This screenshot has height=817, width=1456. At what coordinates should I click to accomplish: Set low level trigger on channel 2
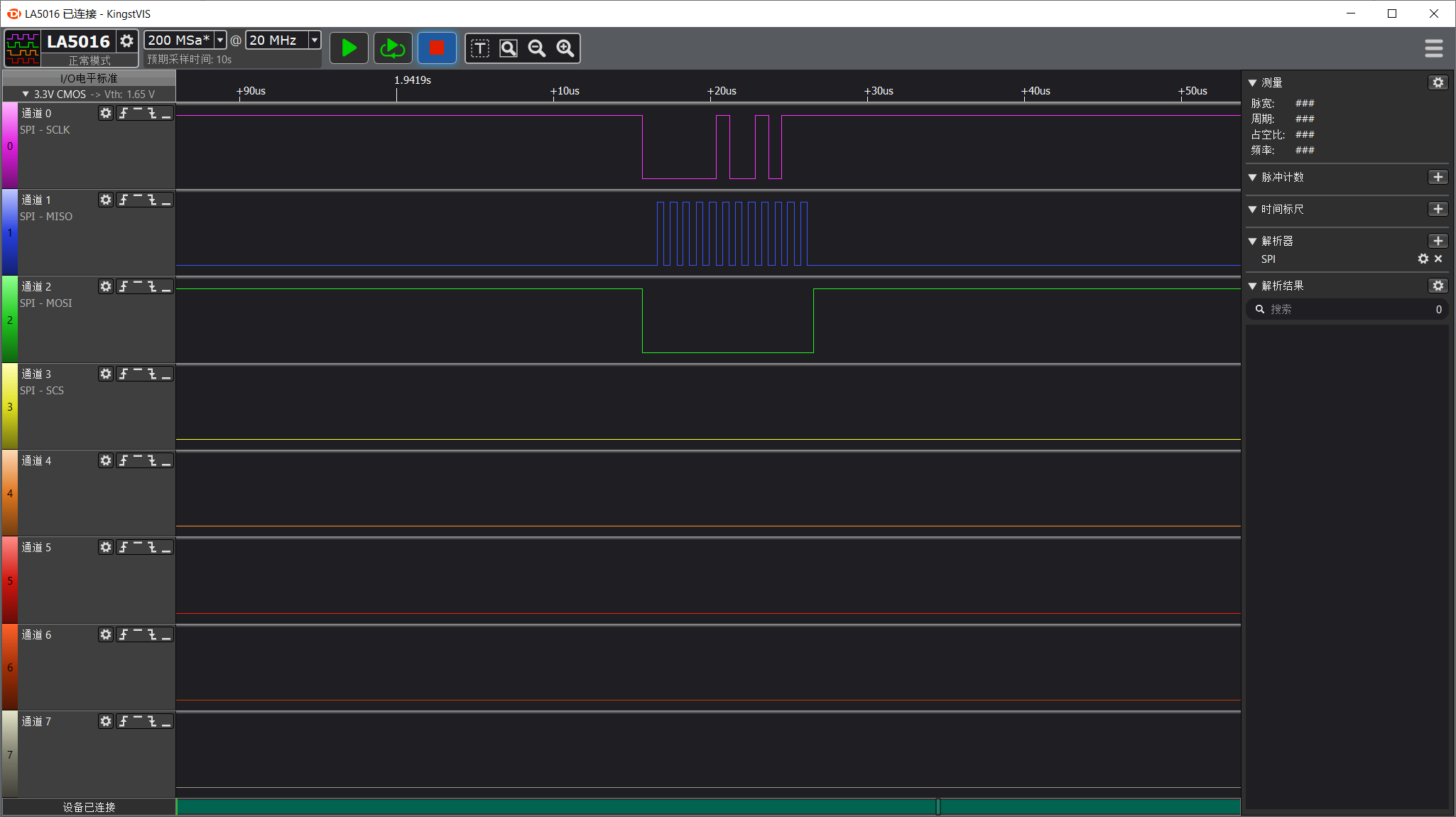tap(166, 287)
